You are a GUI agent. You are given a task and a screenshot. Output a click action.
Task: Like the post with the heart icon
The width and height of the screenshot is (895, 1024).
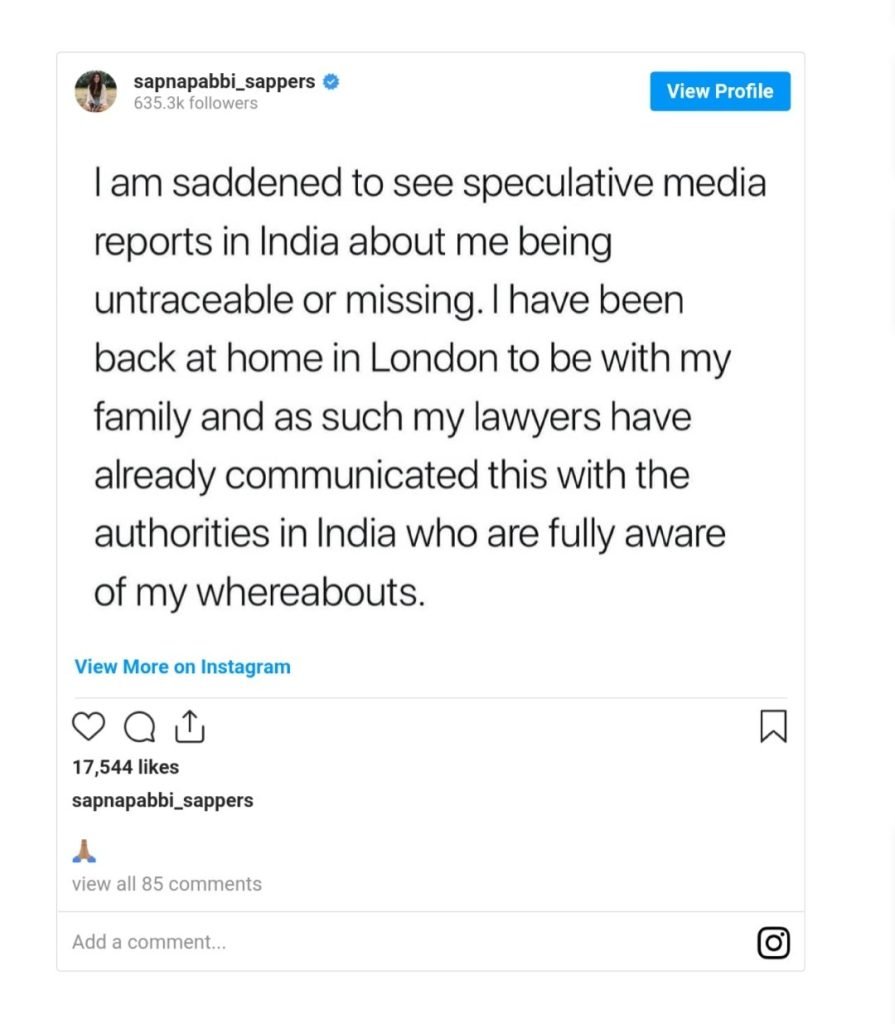[88, 727]
